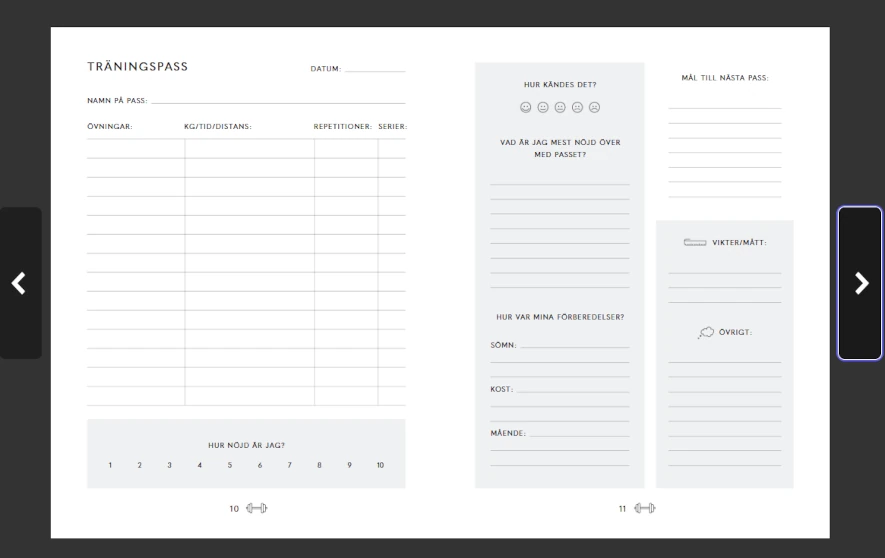This screenshot has width=885, height=558.
Task: Click the dumbbell icon next to page 10
Action: (257, 508)
